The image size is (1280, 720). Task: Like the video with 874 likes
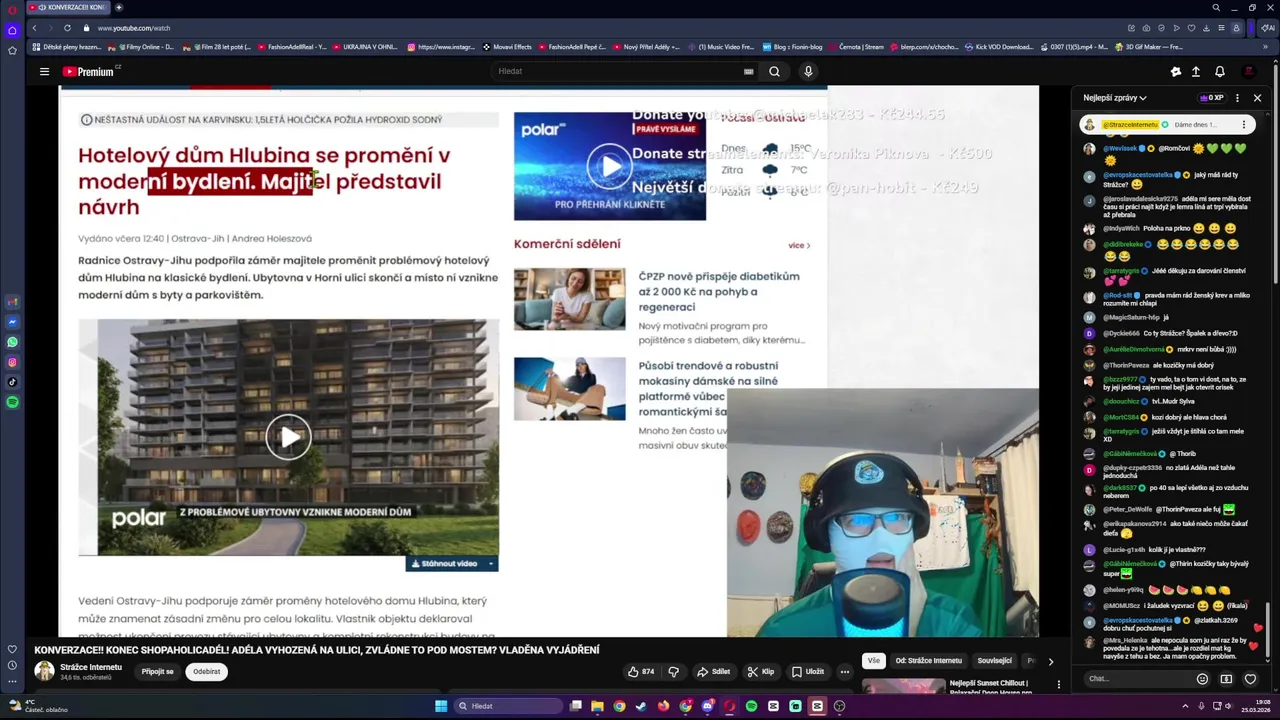[641, 672]
